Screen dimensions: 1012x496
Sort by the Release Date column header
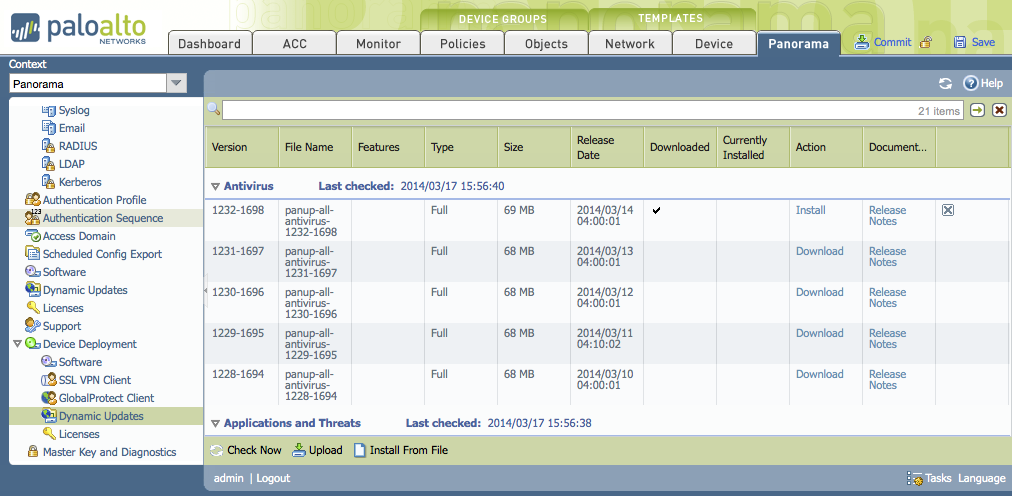[x=607, y=147]
